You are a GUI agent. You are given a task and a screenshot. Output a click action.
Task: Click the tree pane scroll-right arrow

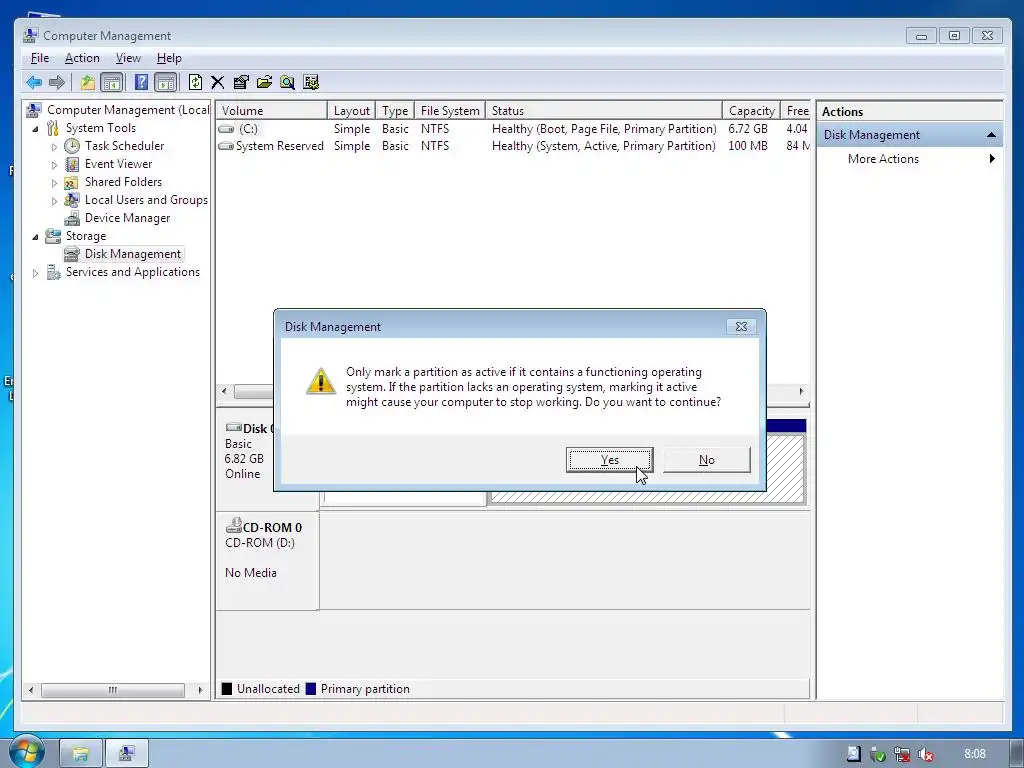click(x=200, y=690)
